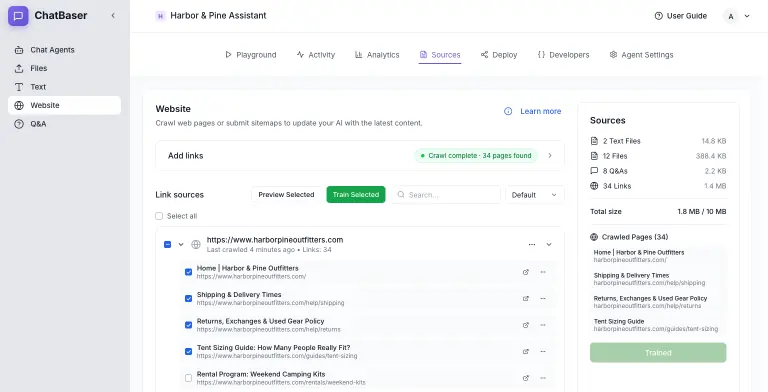Click the Harbor & Pine agent icon

(x=160, y=16)
